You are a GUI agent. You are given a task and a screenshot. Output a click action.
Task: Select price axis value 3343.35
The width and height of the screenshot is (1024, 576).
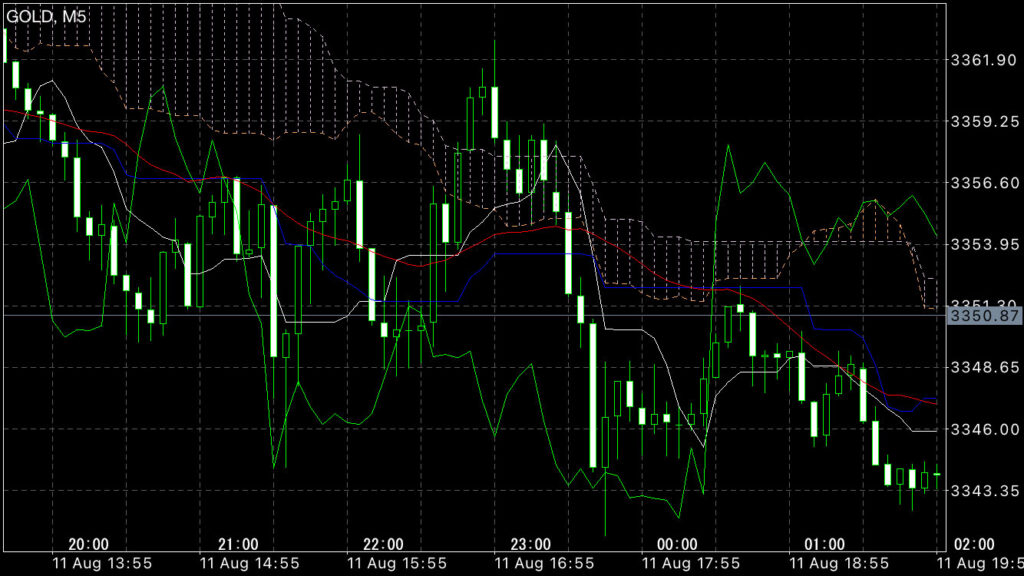click(984, 490)
